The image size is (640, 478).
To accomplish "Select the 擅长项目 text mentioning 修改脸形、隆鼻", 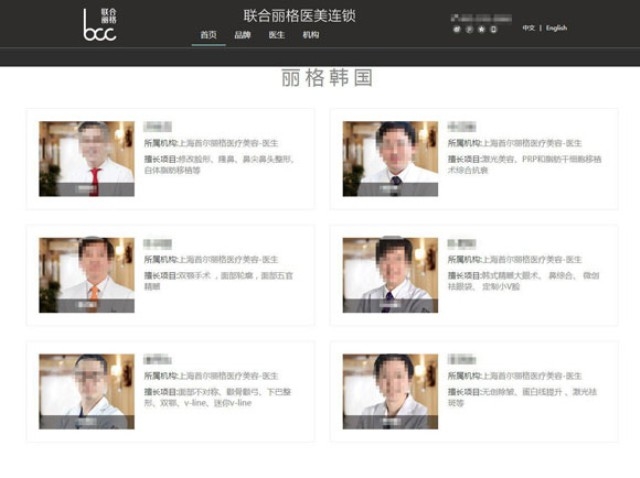I will [x=219, y=165].
